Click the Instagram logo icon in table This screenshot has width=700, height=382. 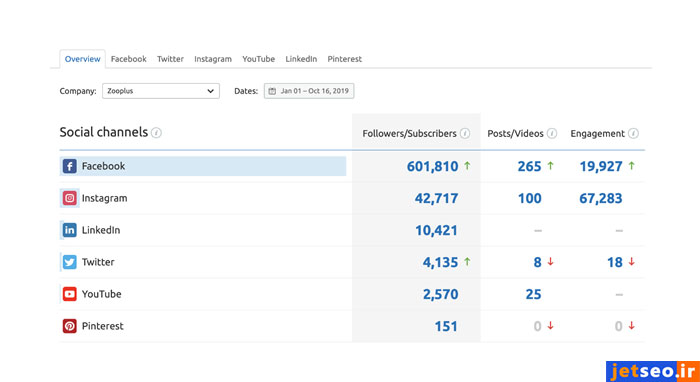pos(70,198)
